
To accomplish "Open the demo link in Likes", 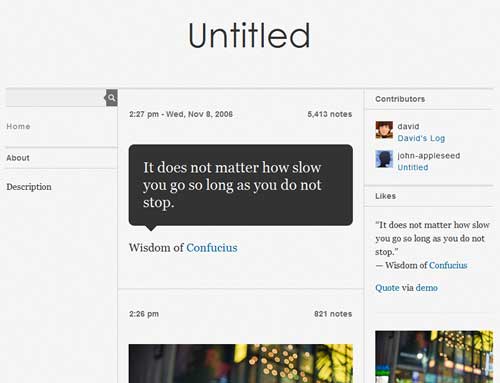I will (426, 288).
